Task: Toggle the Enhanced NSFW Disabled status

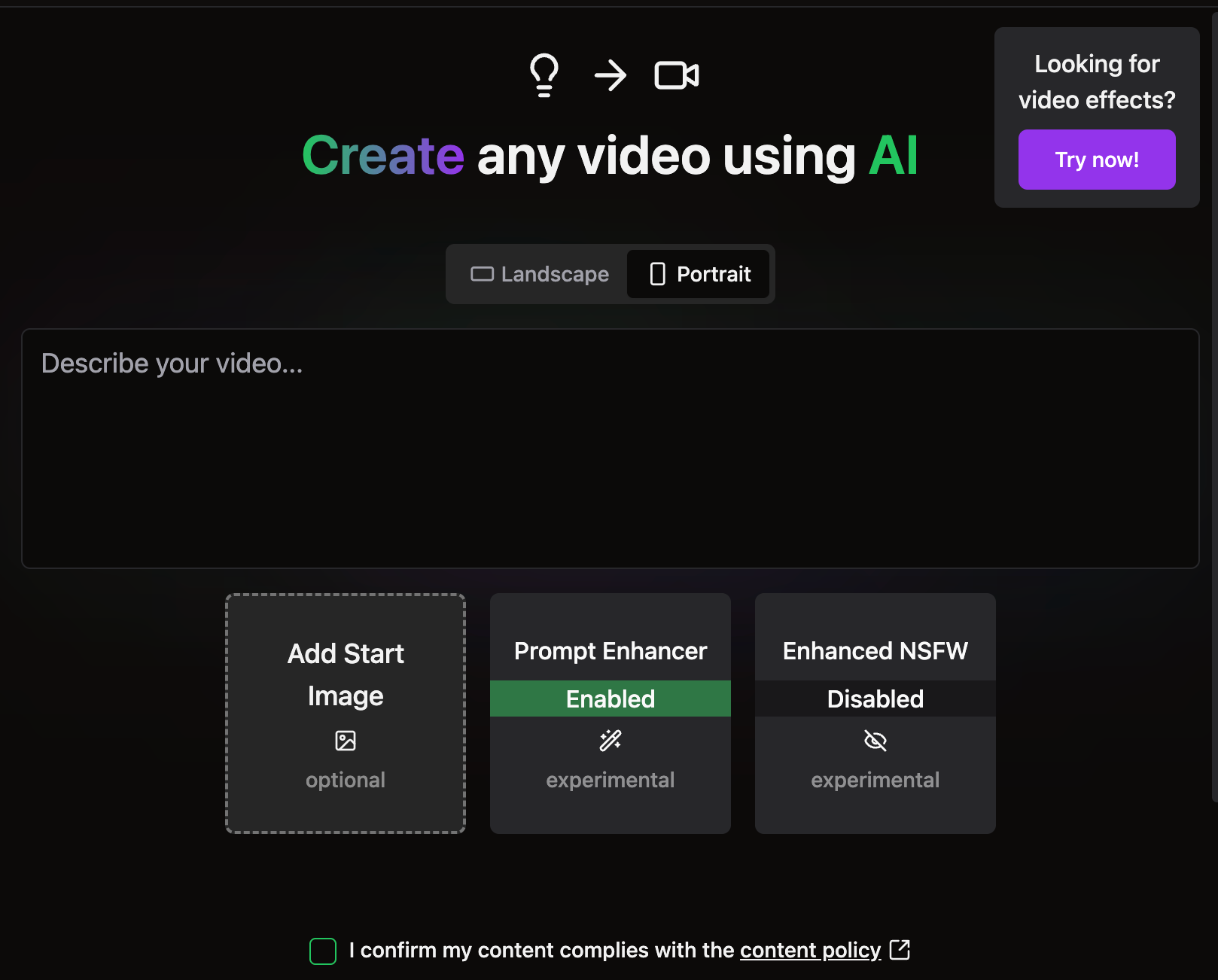Action: (x=875, y=698)
